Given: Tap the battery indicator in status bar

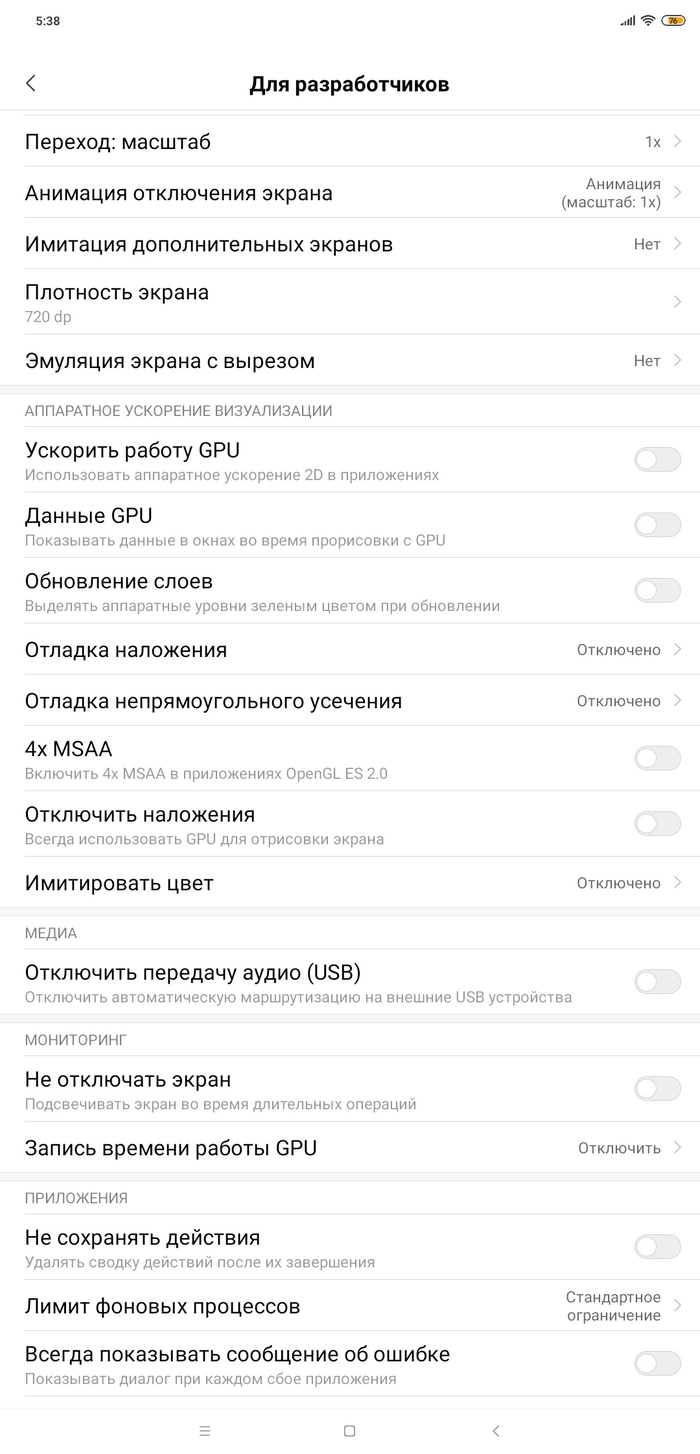Looking at the screenshot, I should pyautogui.click(x=673, y=20).
